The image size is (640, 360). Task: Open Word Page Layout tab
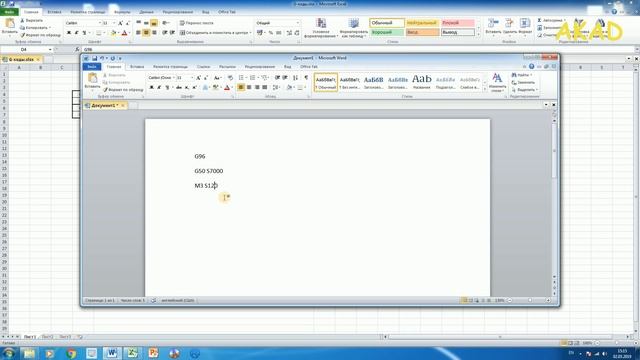[170, 67]
